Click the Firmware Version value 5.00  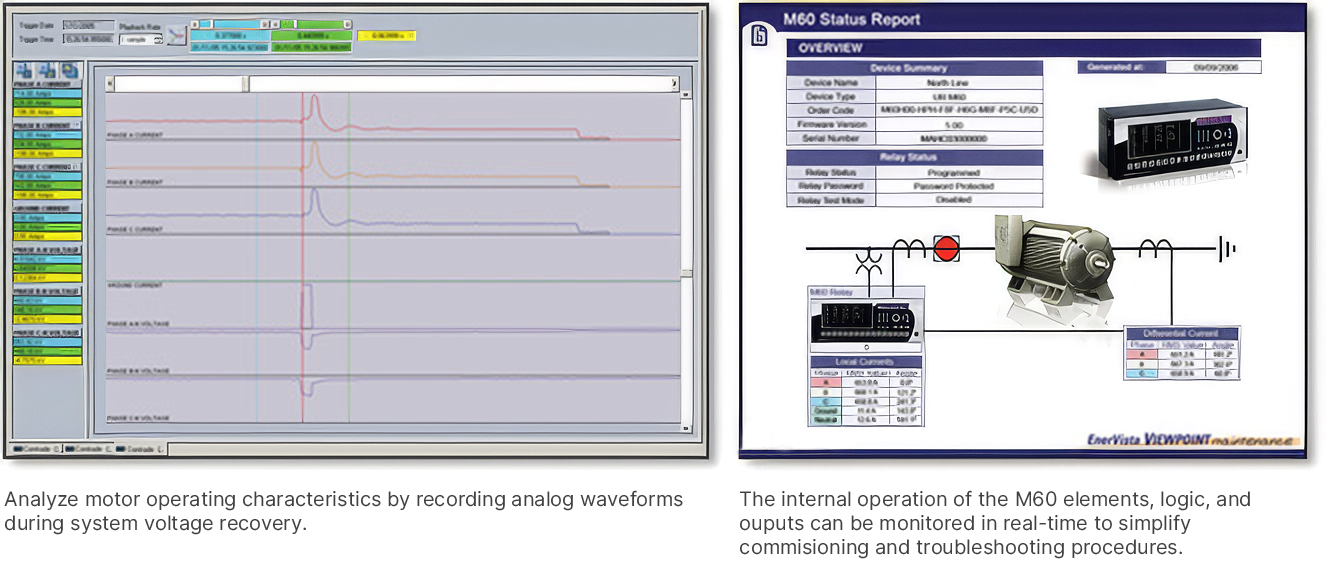tap(960, 125)
